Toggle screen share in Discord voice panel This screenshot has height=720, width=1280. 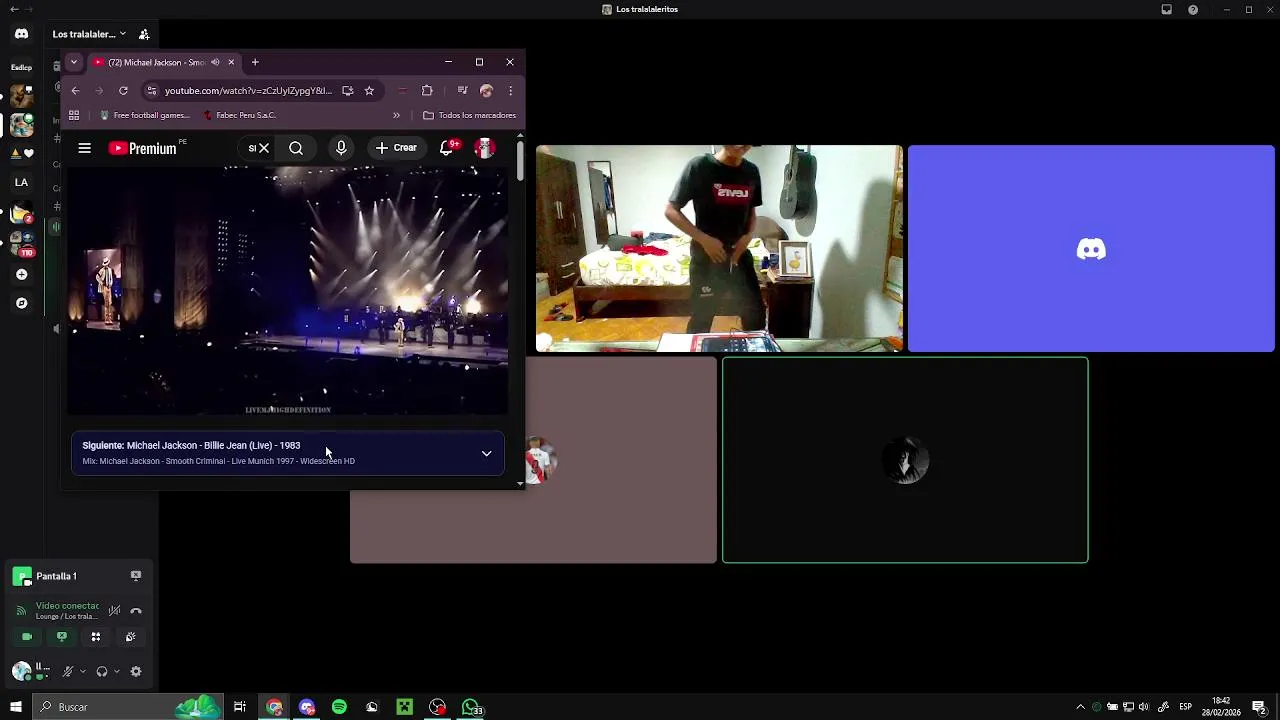click(x=62, y=637)
